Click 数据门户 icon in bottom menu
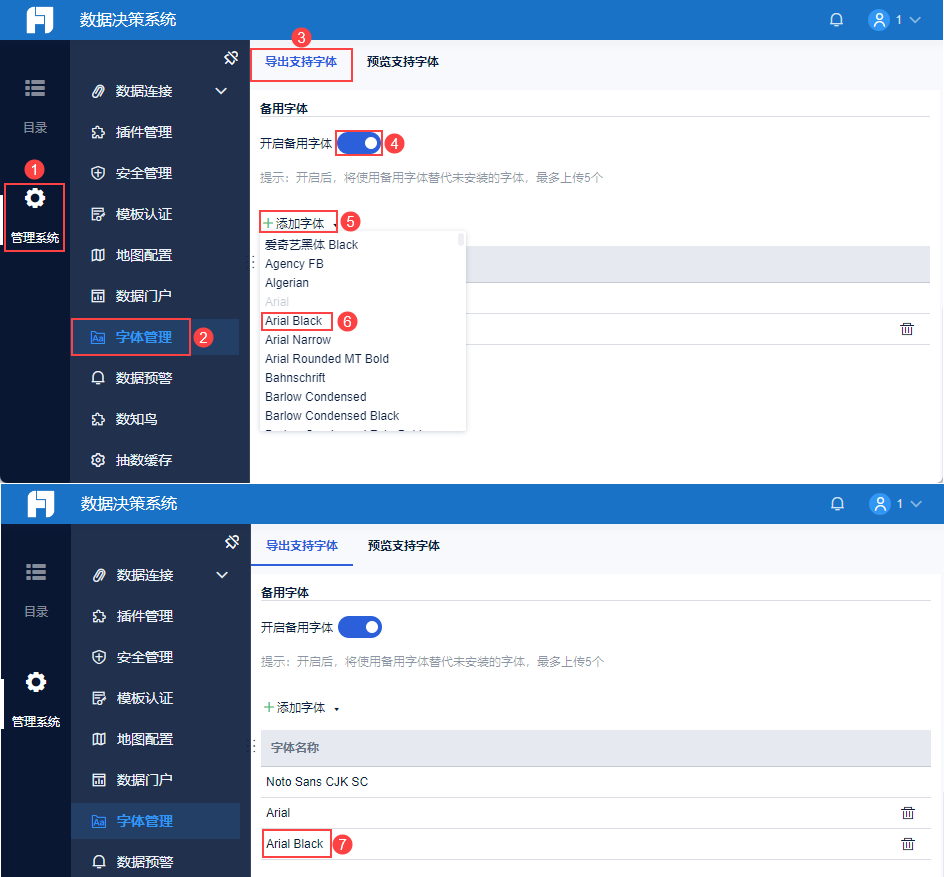This screenshot has width=944, height=877. (99, 780)
